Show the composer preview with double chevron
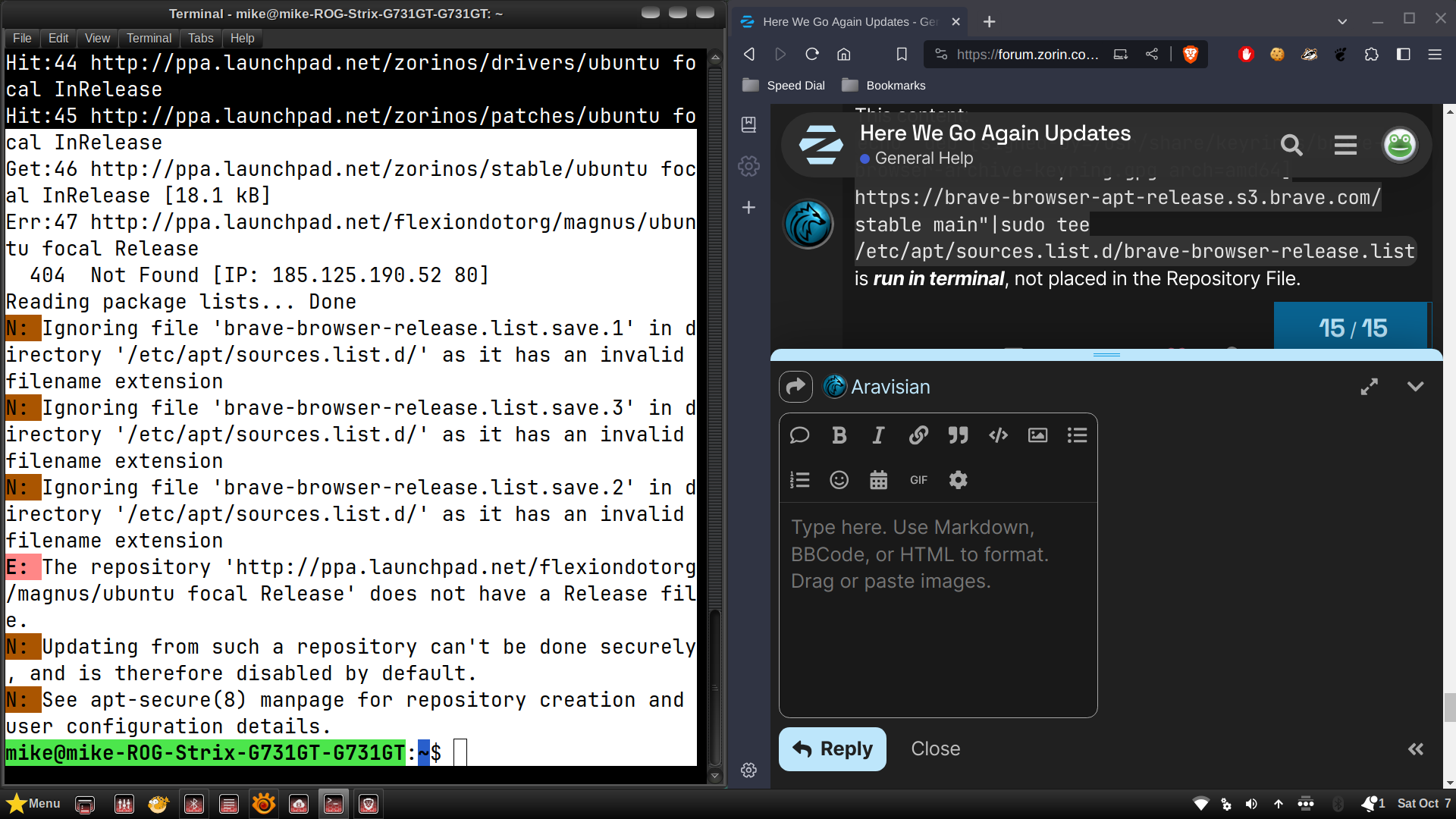This screenshot has height=819, width=1456. pos(1415,749)
